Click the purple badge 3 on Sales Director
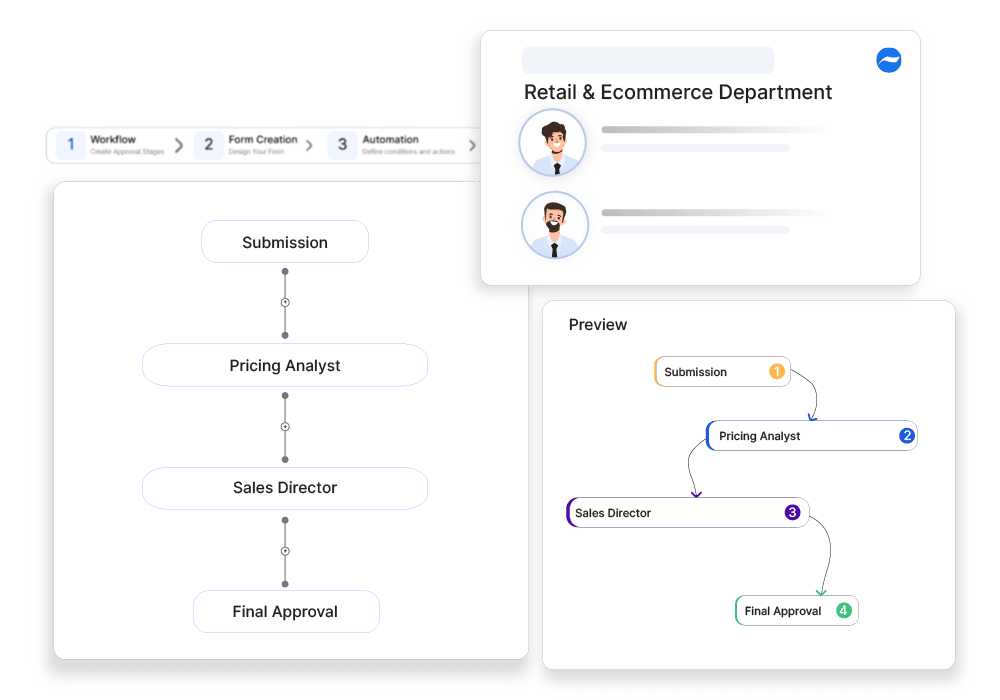 click(x=790, y=513)
